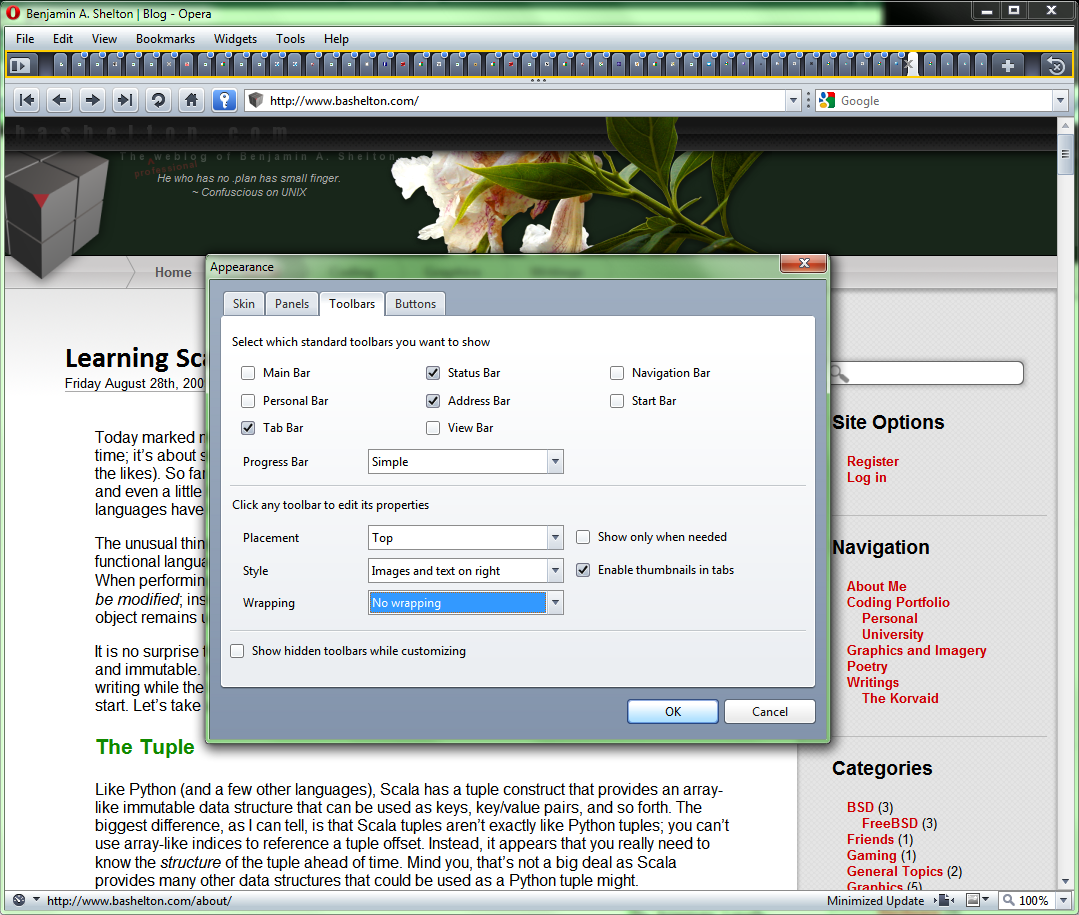The image size is (1079, 915).
Task: Open the closed tabs trash icon
Action: tap(1055, 65)
